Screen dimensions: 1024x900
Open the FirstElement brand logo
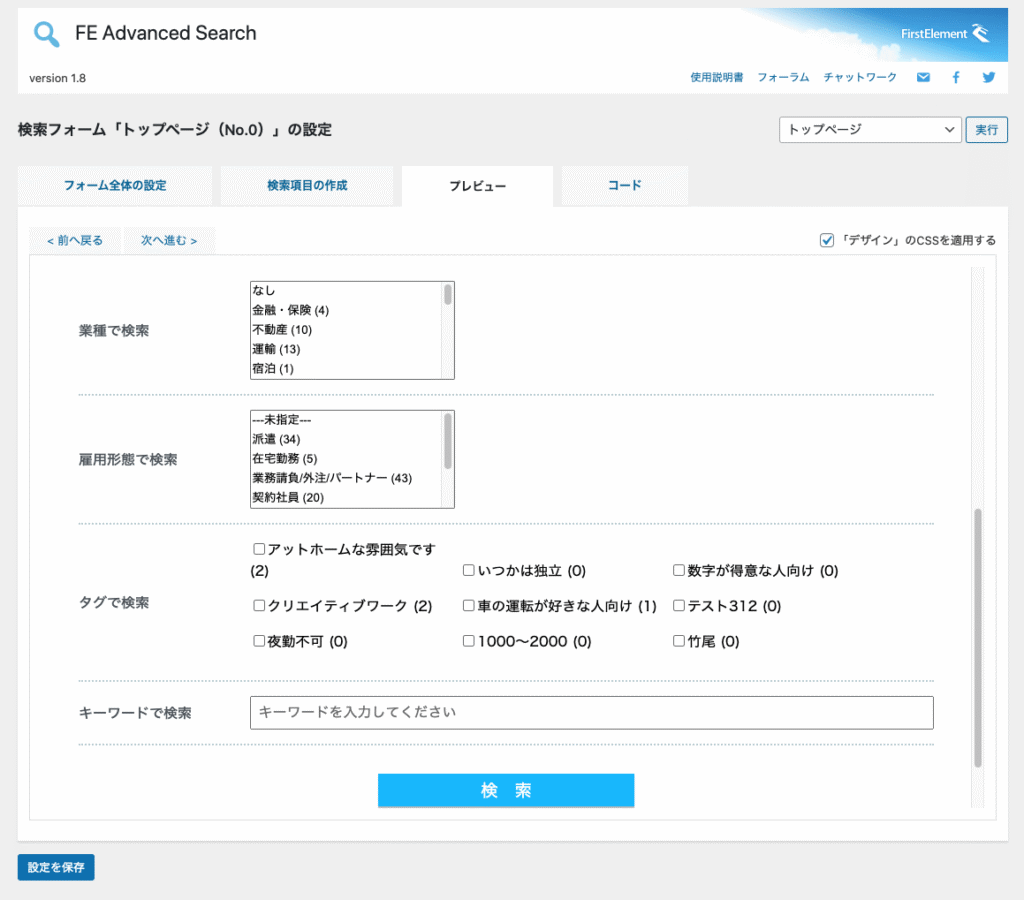click(x=945, y=33)
